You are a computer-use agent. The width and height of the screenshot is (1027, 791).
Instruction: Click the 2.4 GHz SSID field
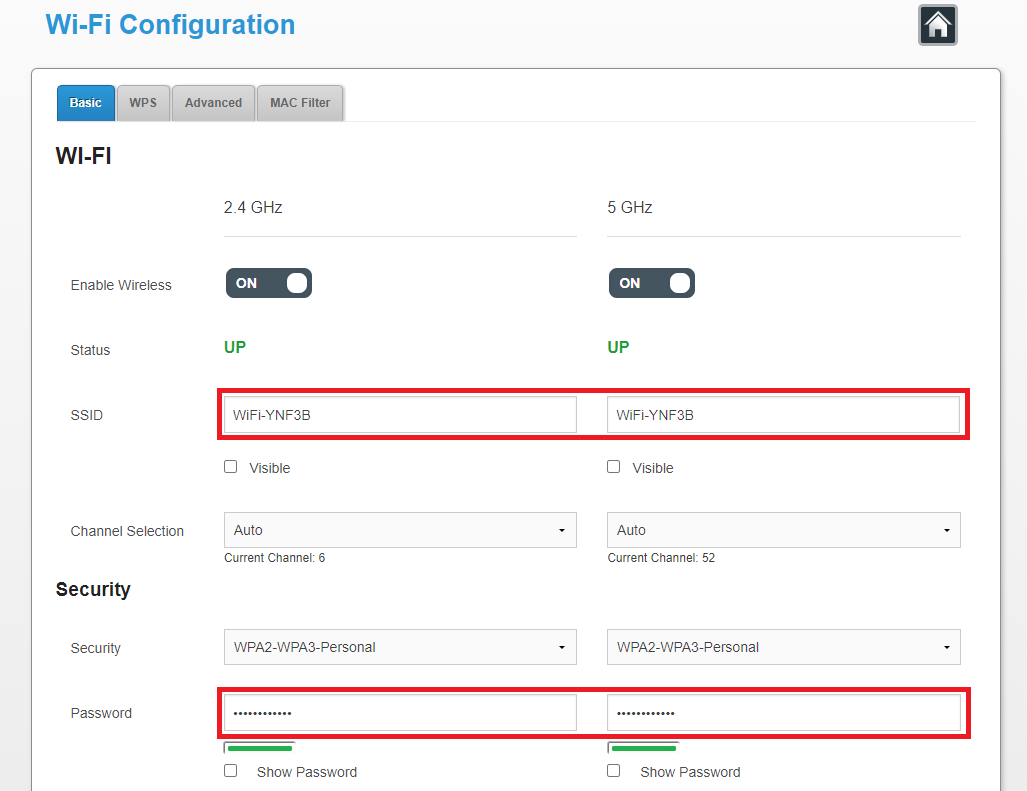[x=399, y=414]
